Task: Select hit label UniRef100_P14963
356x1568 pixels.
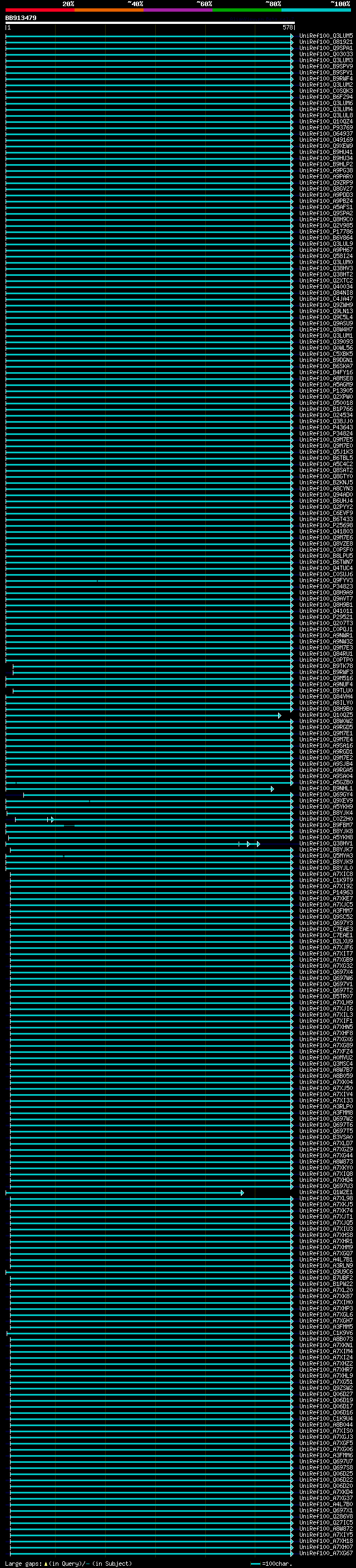Action: point(325,893)
